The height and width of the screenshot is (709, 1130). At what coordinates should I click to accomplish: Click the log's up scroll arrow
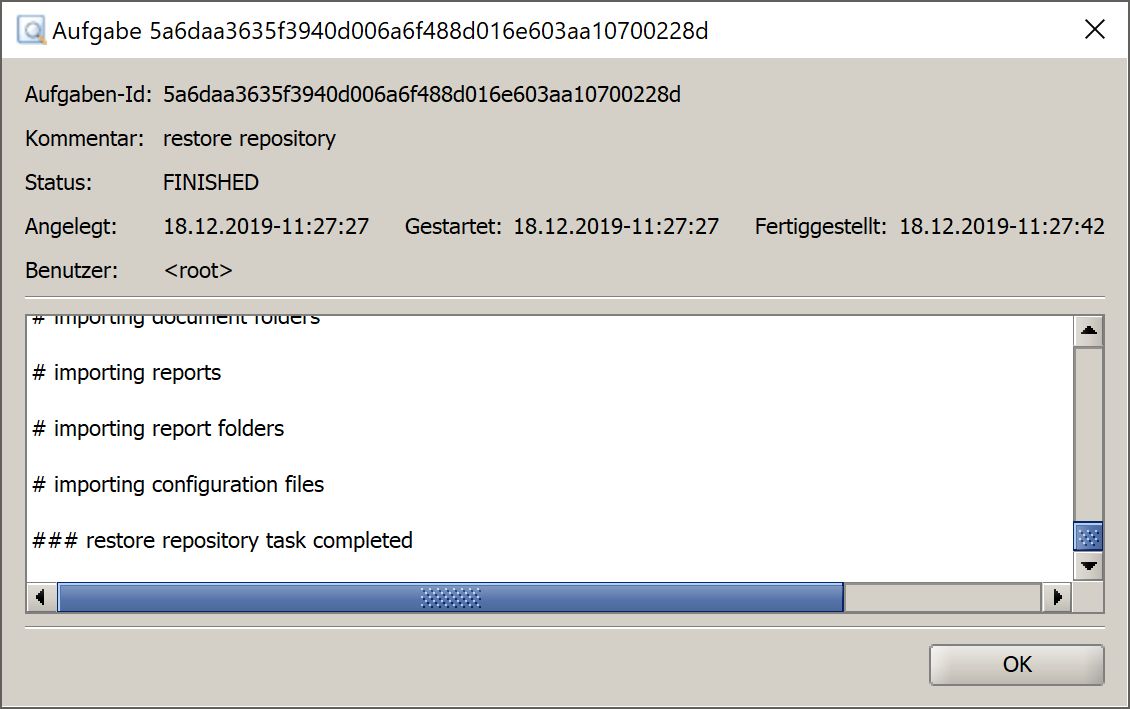(x=1088, y=331)
